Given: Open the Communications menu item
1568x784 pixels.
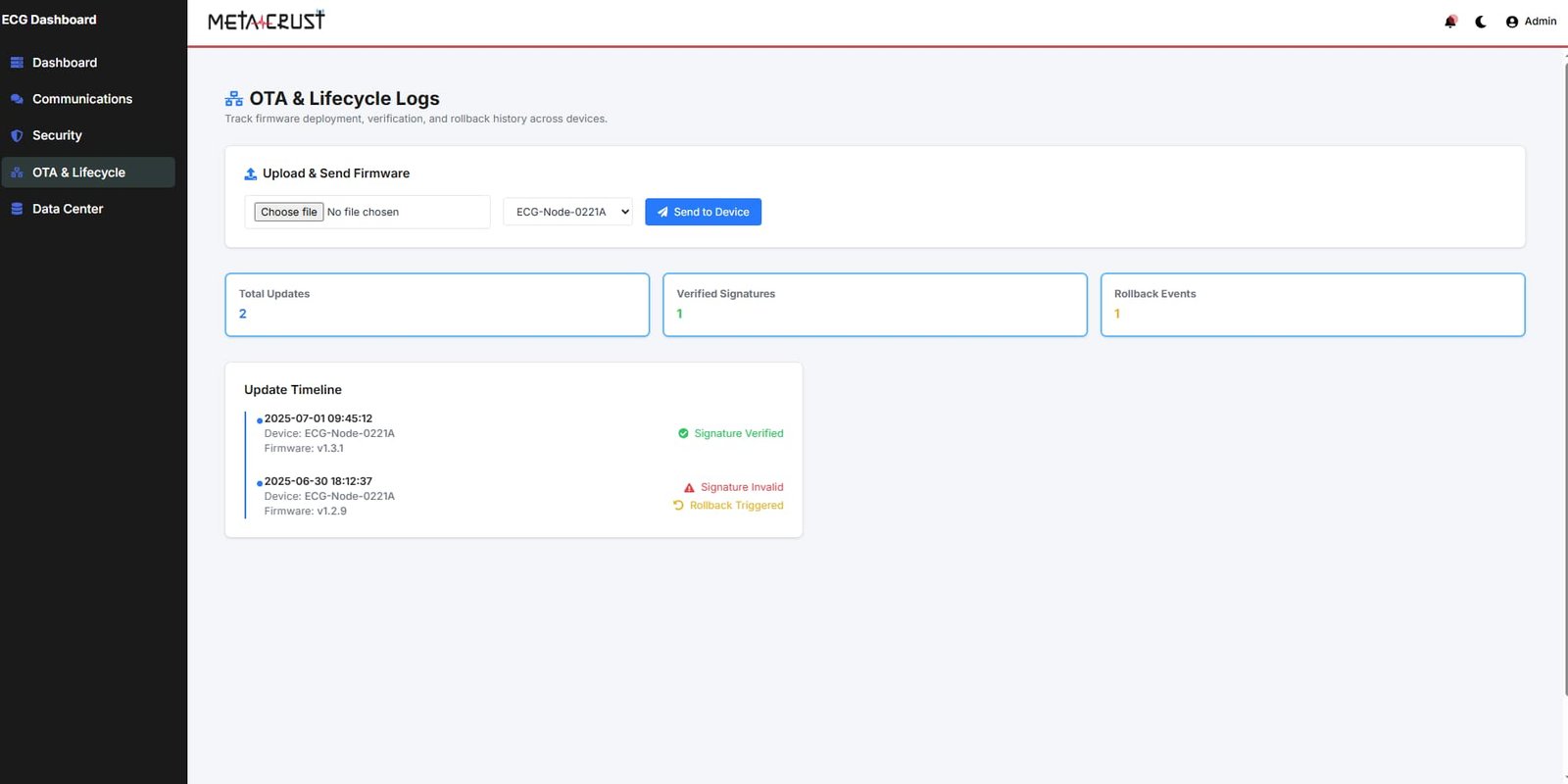Looking at the screenshot, I should tap(82, 99).
